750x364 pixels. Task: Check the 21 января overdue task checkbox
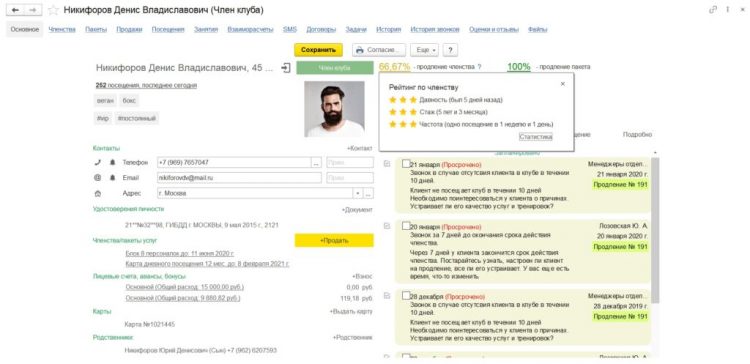(406, 164)
